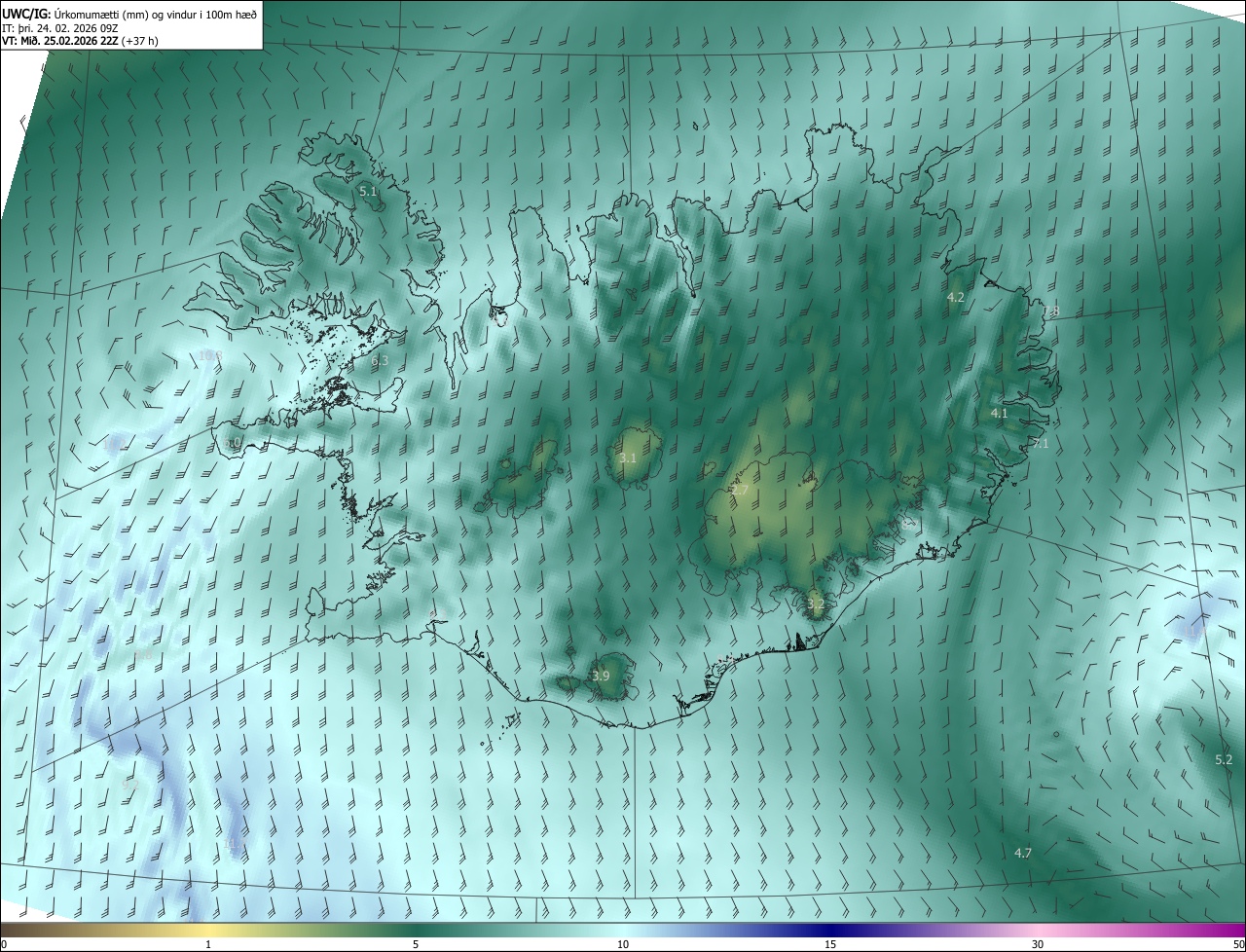Click the 3.9 value label on the map

pyautogui.click(x=601, y=676)
